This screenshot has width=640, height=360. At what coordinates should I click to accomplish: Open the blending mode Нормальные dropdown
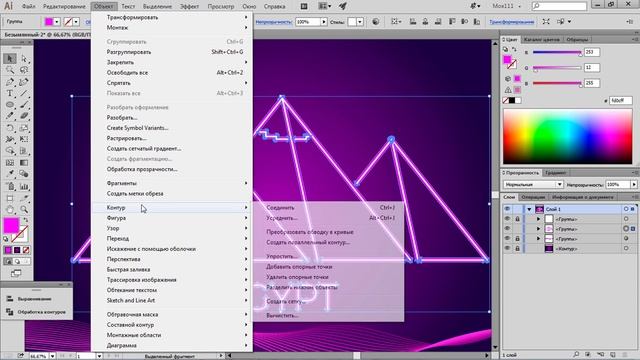pyautogui.click(x=533, y=184)
